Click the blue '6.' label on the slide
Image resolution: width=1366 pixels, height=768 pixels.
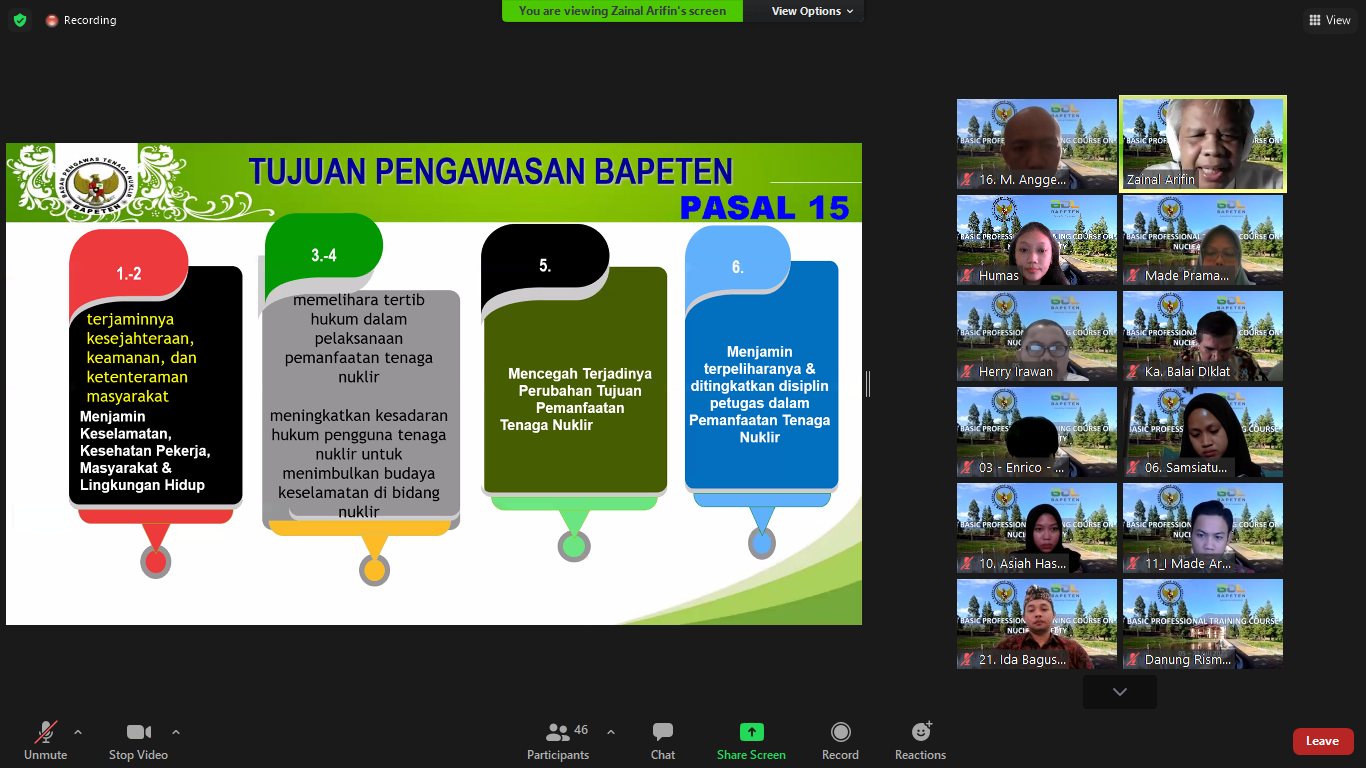pos(738,267)
